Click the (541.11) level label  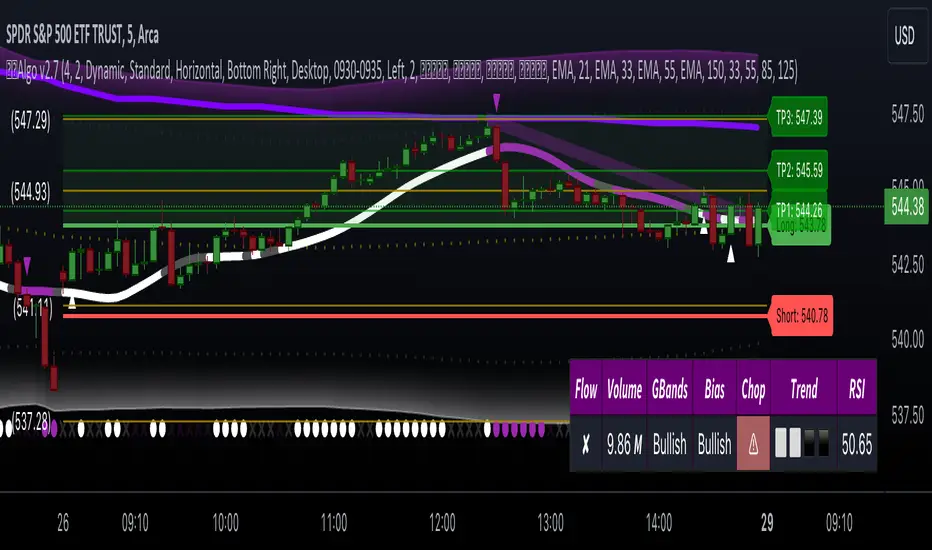pos(33,309)
